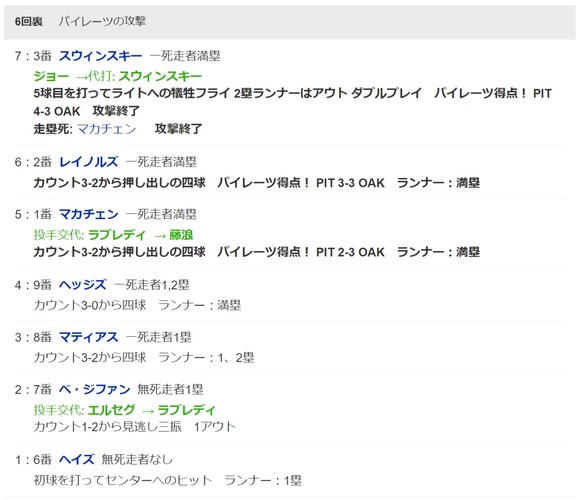
Task: Open 藤浪 relief pitcher link
Action: 181,235
